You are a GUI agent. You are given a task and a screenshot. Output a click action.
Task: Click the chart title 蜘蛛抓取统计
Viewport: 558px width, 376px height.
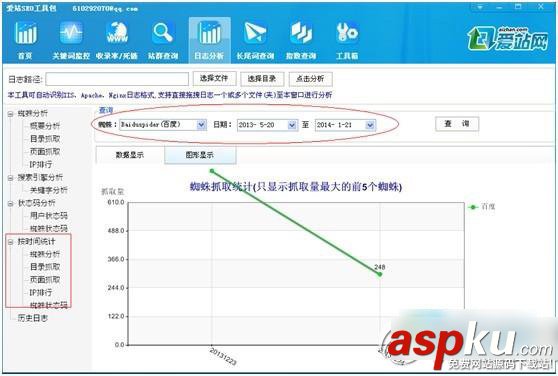296,187
